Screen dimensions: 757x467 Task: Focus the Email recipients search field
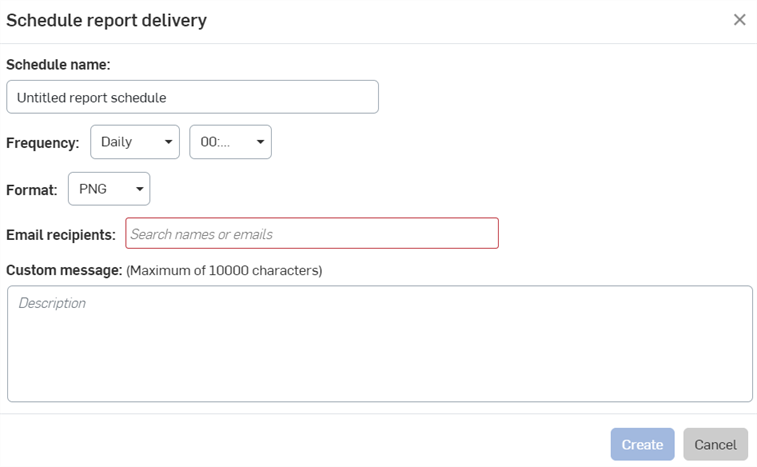coord(312,233)
